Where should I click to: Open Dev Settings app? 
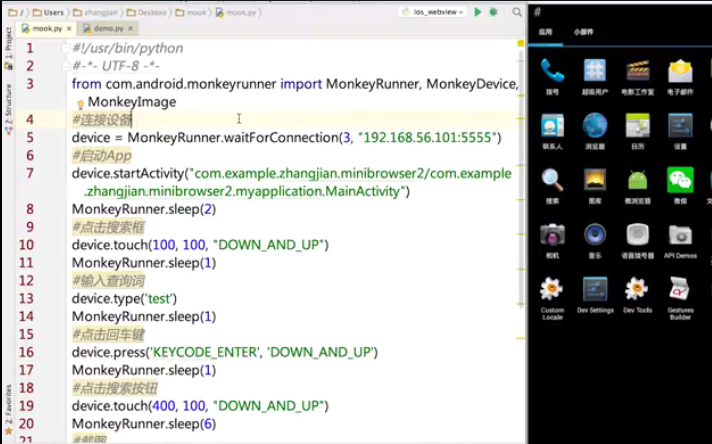[595, 290]
